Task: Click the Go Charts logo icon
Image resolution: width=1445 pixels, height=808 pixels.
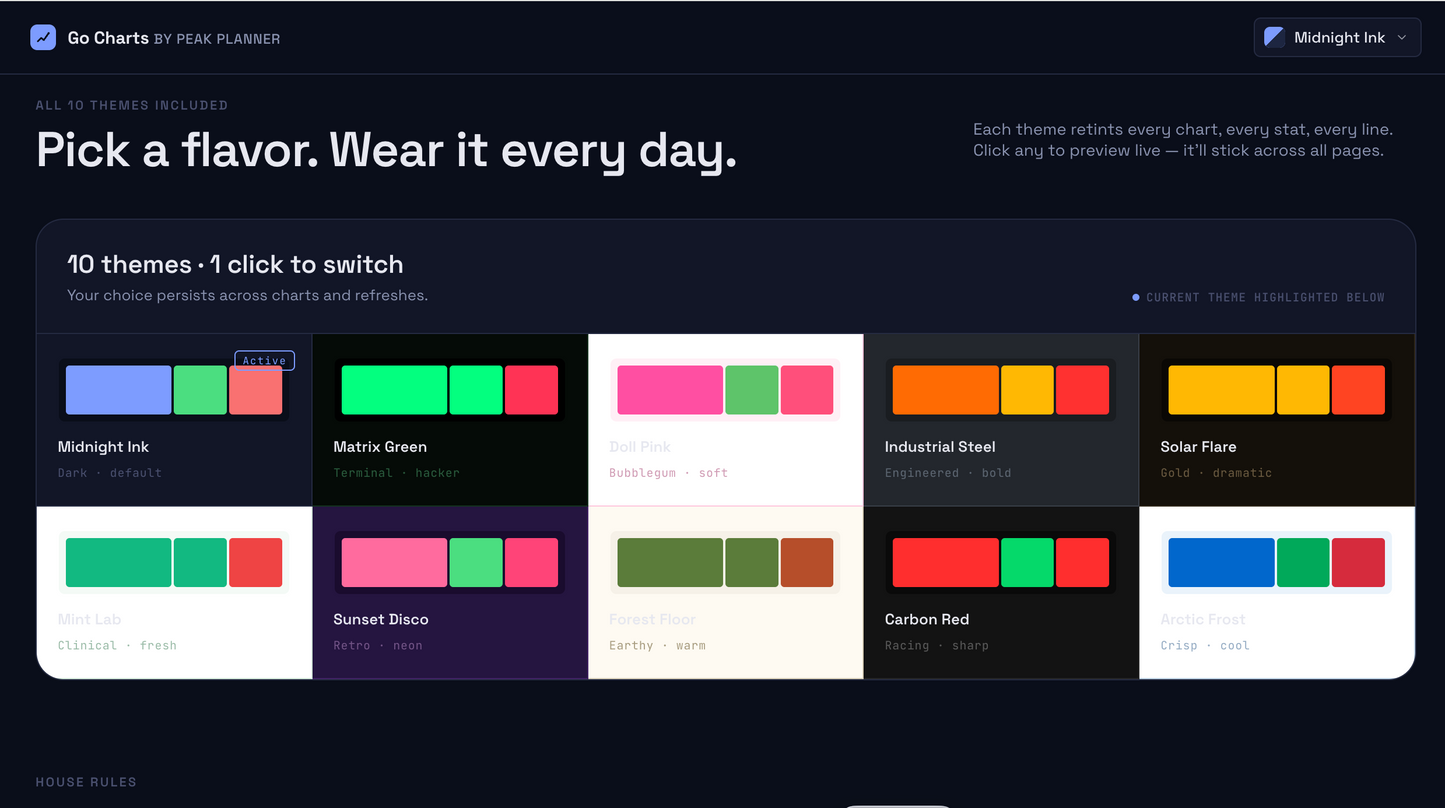Action: click(43, 38)
